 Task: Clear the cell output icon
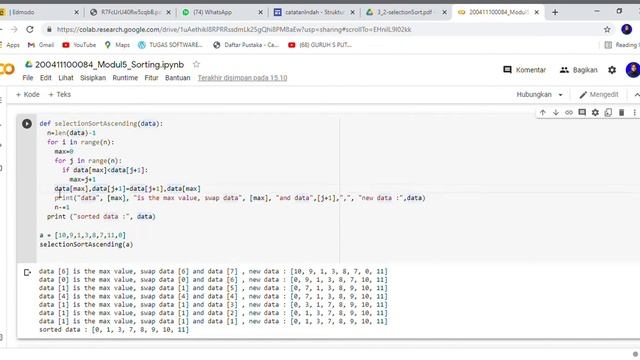[x=27, y=272]
